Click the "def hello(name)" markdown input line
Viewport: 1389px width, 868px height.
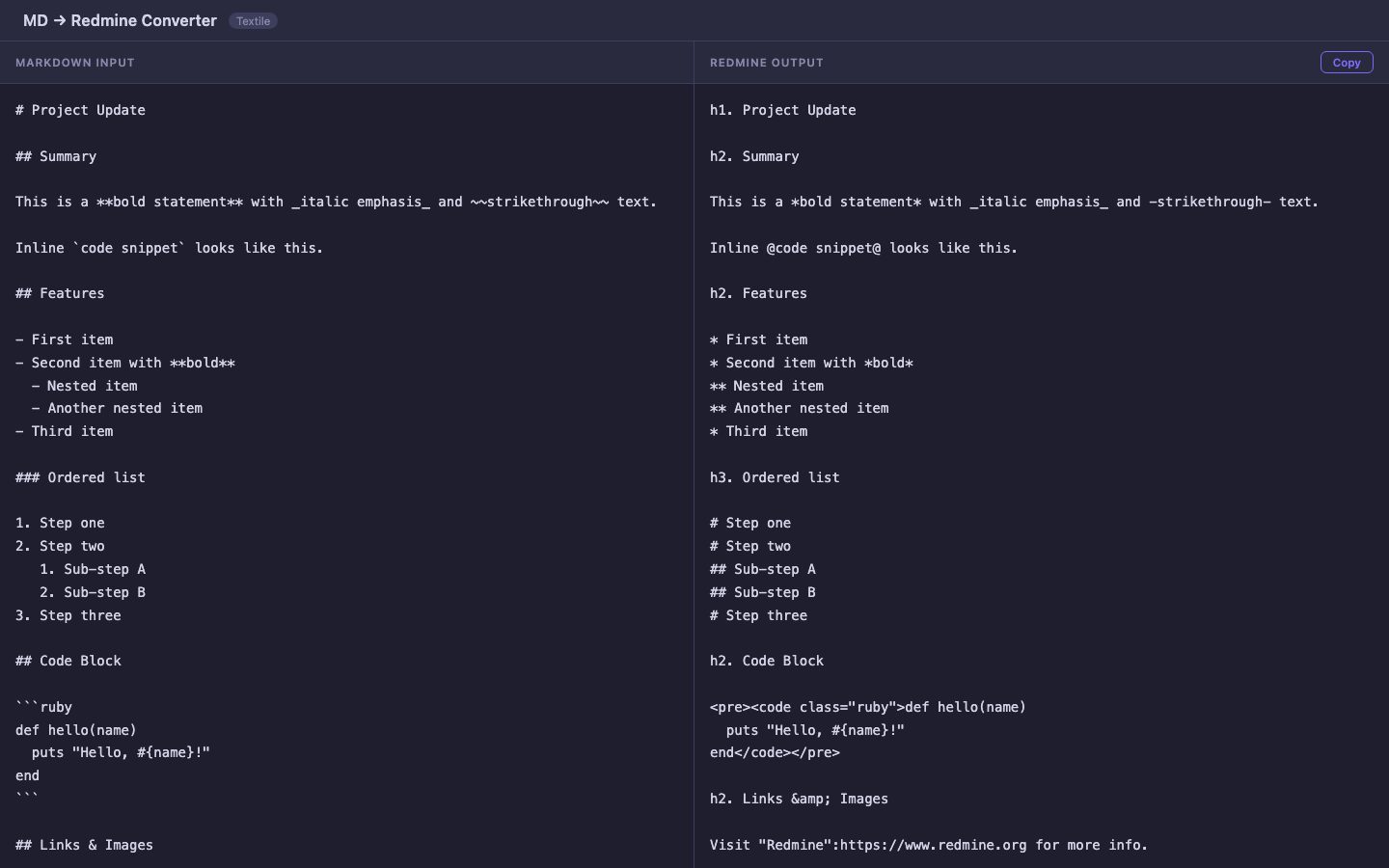76,730
